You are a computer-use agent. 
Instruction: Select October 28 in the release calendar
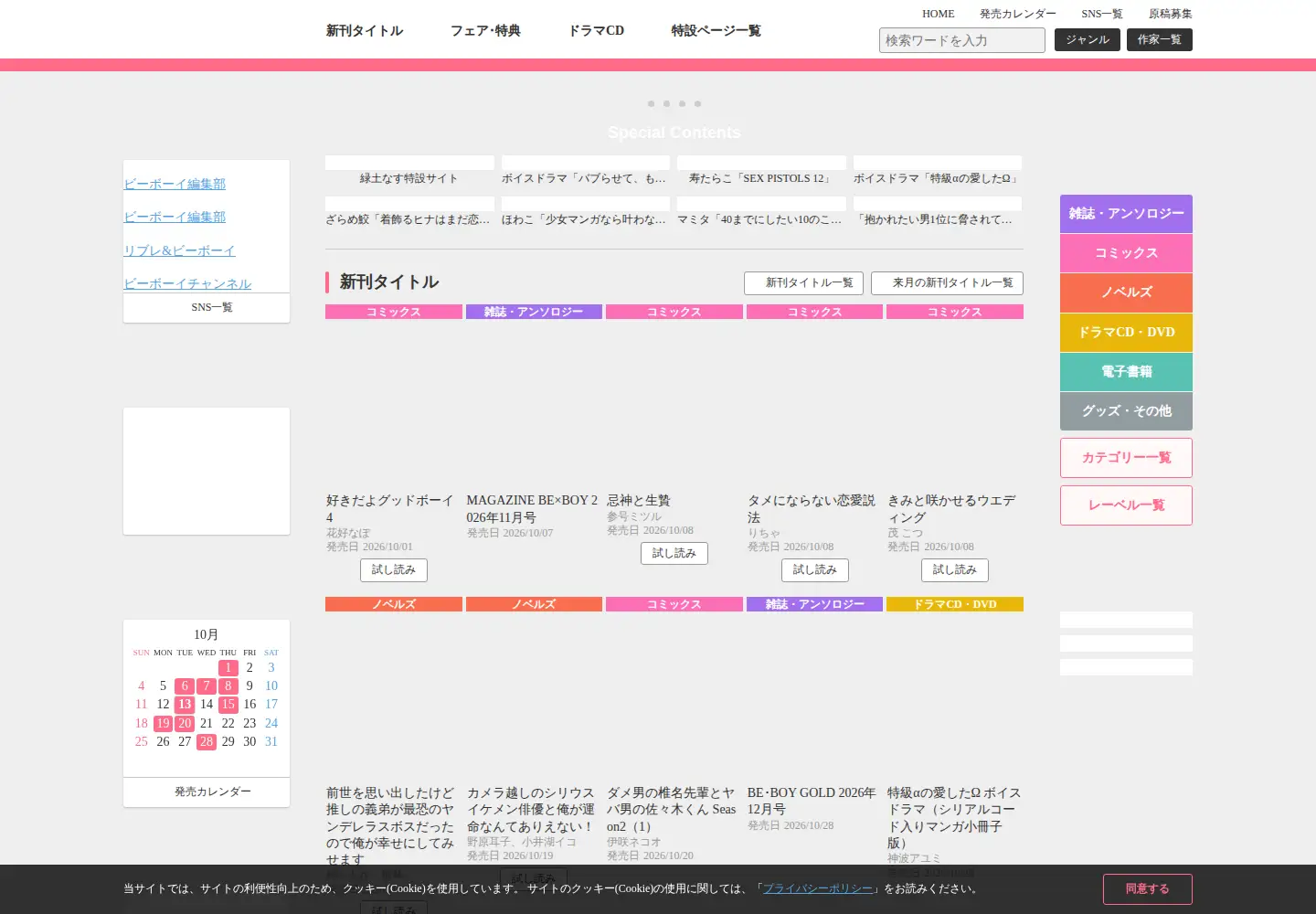(207, 742)
